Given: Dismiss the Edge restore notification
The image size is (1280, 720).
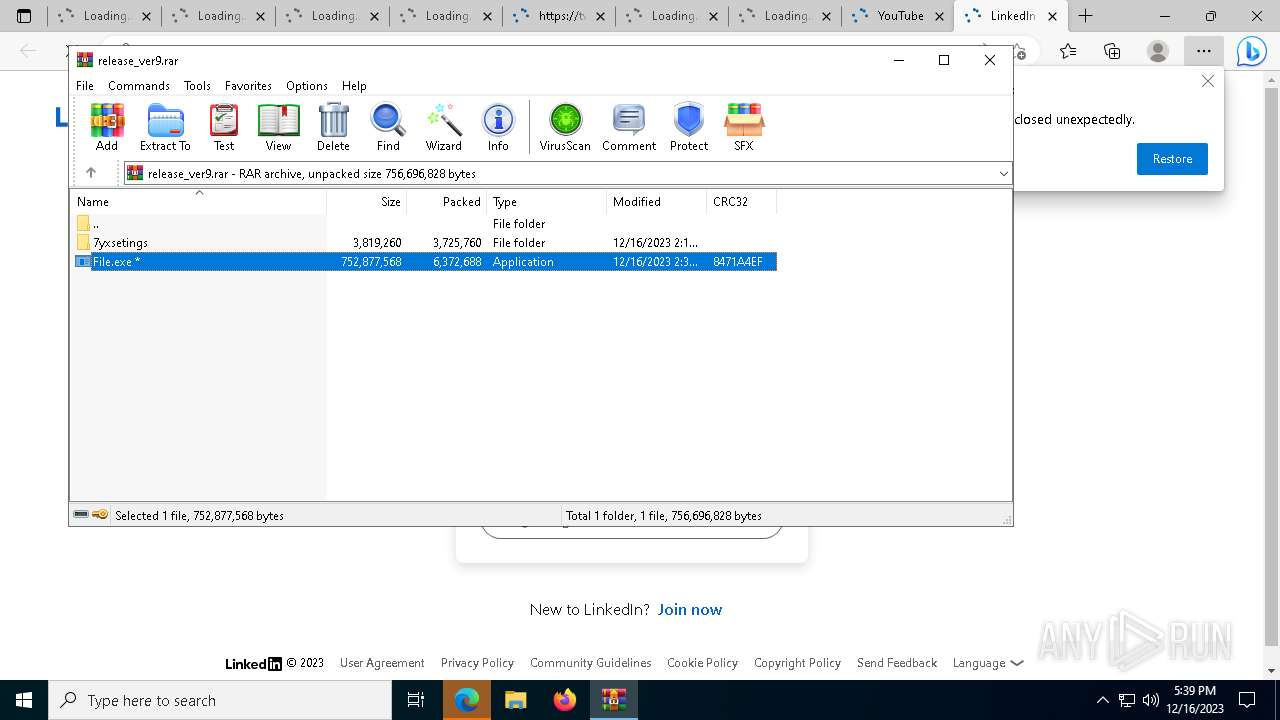Looking at the screenshot, I should [x=1208, y=81].
